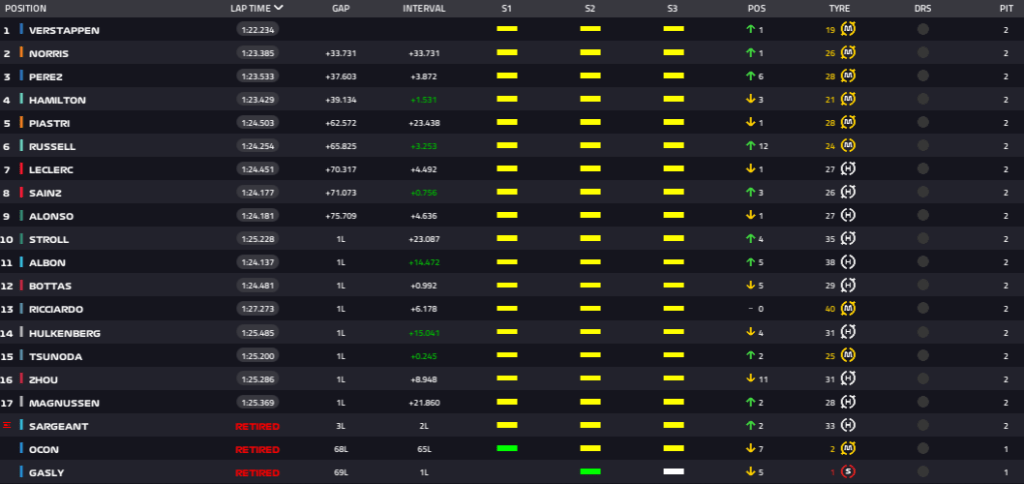The height and width of the screenshot is (484, 1024).
Task: Click Gasly's green S2 sector bar
Action: (590, 471)
